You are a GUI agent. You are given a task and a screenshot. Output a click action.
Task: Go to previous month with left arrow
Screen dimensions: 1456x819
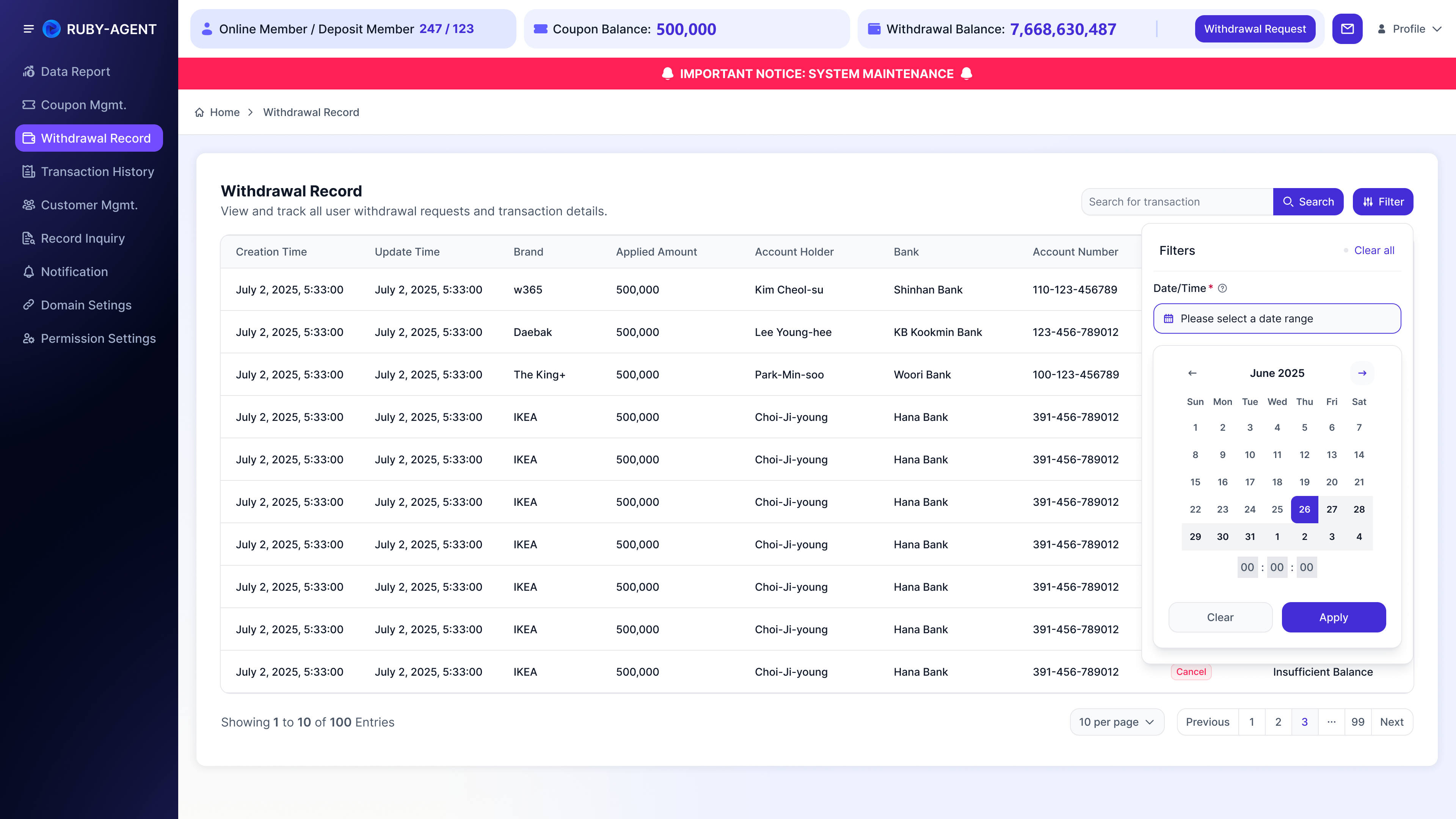tap(1192, 373)
